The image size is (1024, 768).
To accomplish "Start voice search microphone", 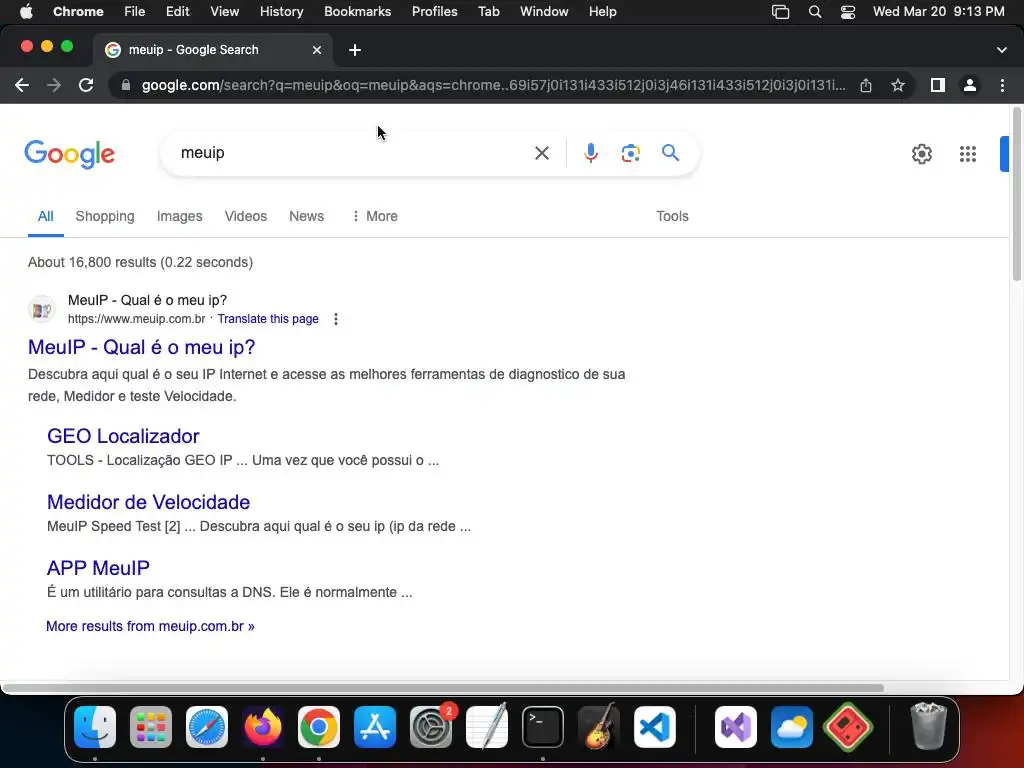I will (x=590, y=153).
